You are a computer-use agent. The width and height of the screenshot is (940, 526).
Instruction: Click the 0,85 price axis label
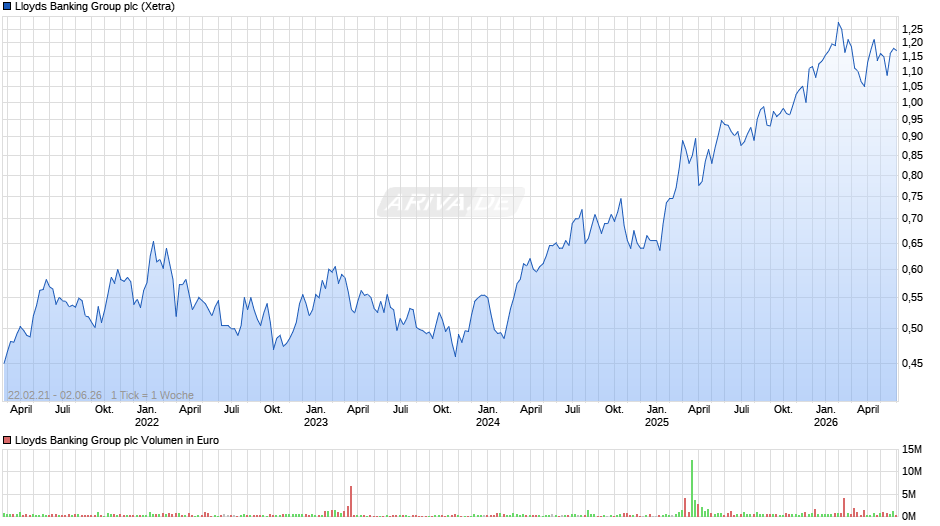point(912,156)
